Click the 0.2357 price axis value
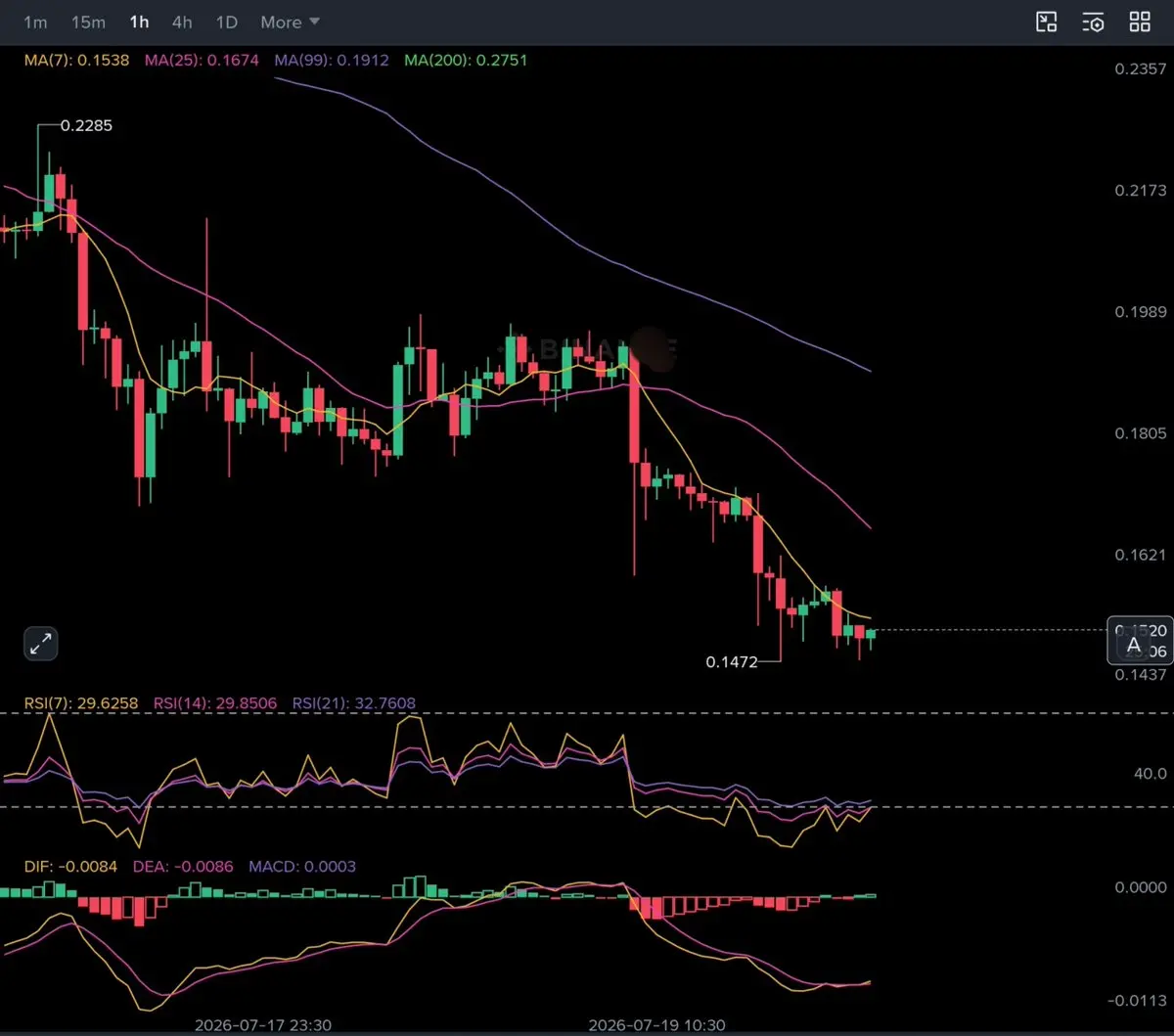Viewport: 1174px width, 1036px height. tap(1141, 68)
